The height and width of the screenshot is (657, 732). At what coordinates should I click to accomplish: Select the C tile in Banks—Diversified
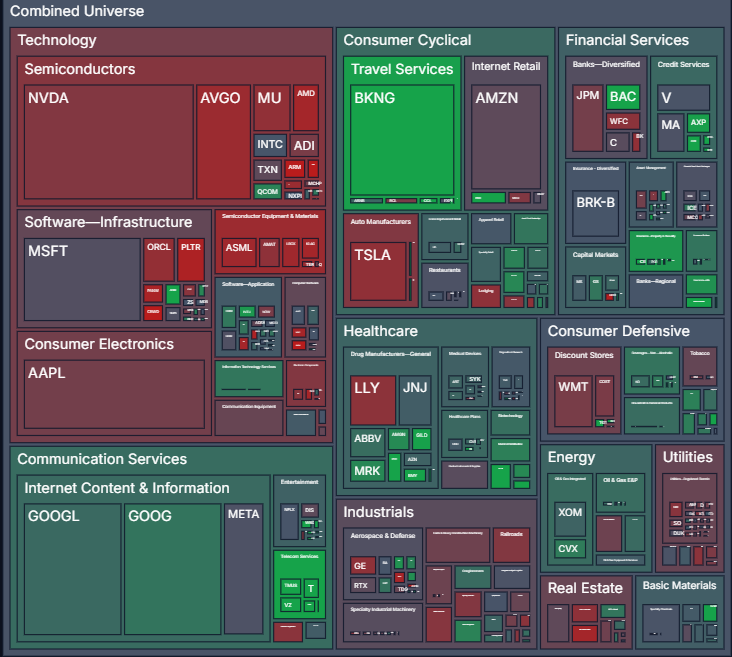[618, 142]
